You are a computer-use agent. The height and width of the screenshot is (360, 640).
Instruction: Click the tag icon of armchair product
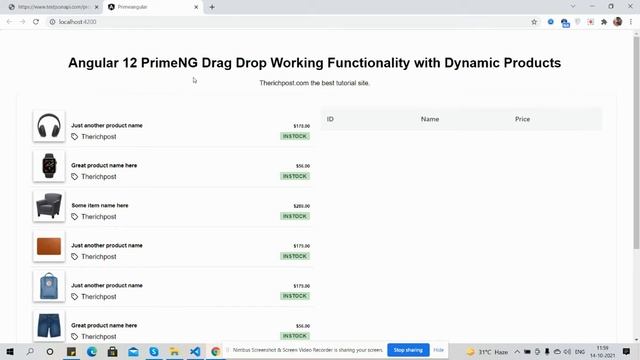tap(75, 217)
